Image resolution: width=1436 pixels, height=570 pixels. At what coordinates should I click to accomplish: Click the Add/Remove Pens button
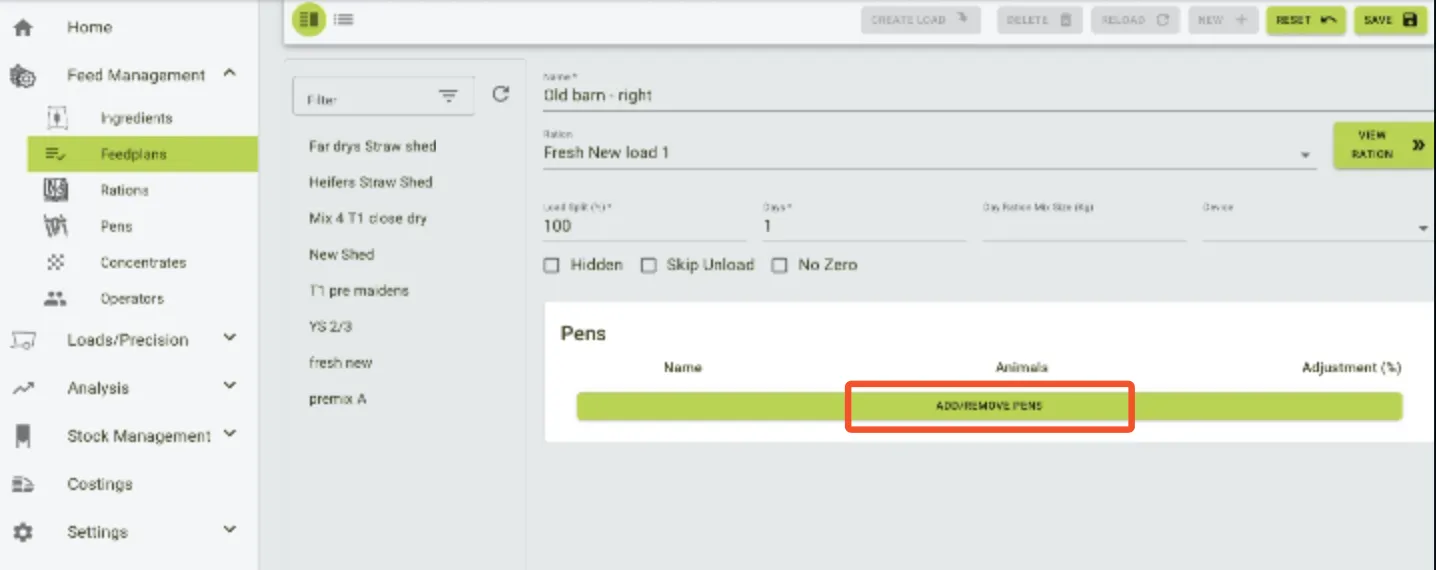point(989,406)
